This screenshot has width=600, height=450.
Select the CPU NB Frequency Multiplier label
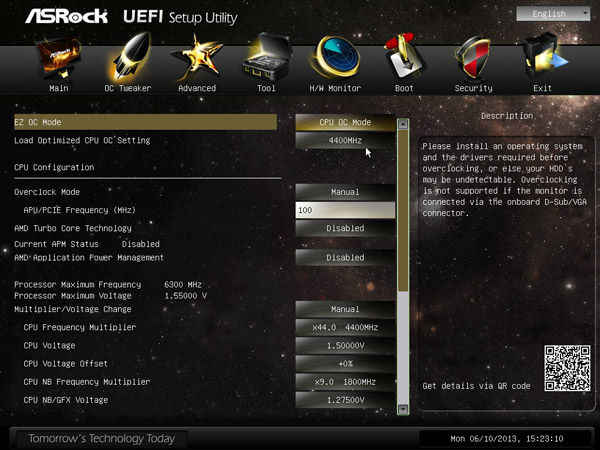point(87,382)
